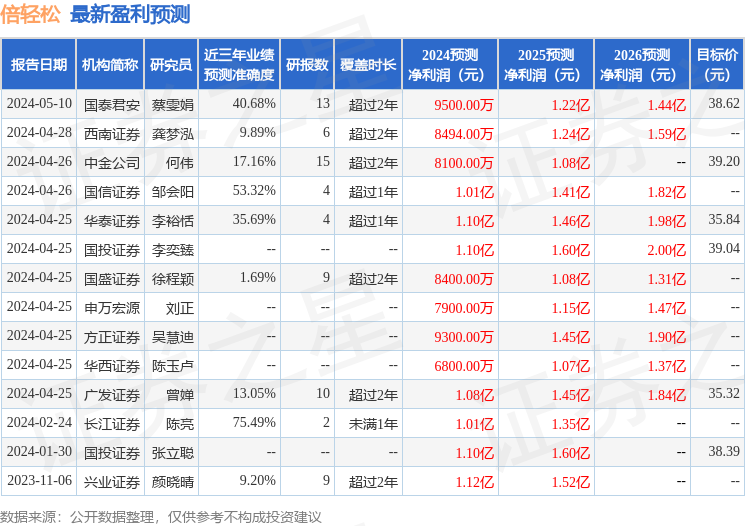The image size is (745, 526).
Task: Click the 2024预测净利润 column header
Action: coord(450,65)
